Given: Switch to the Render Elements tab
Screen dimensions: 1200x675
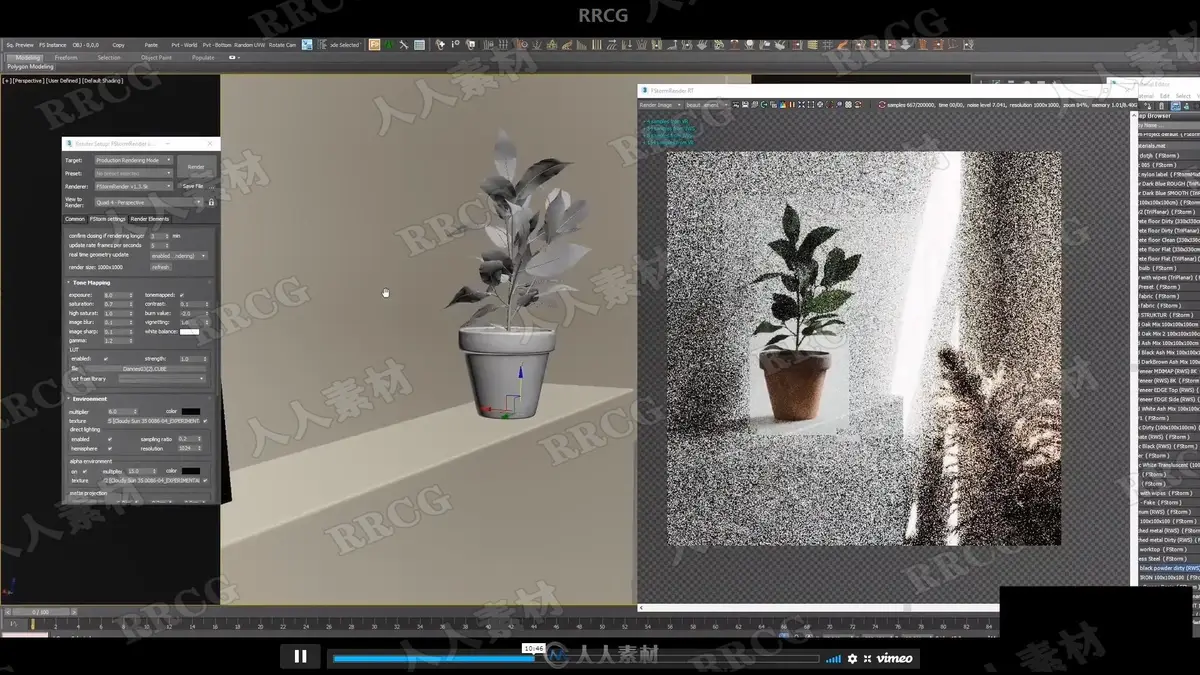Looking at the screenshot, I should [x=150, y=219].
